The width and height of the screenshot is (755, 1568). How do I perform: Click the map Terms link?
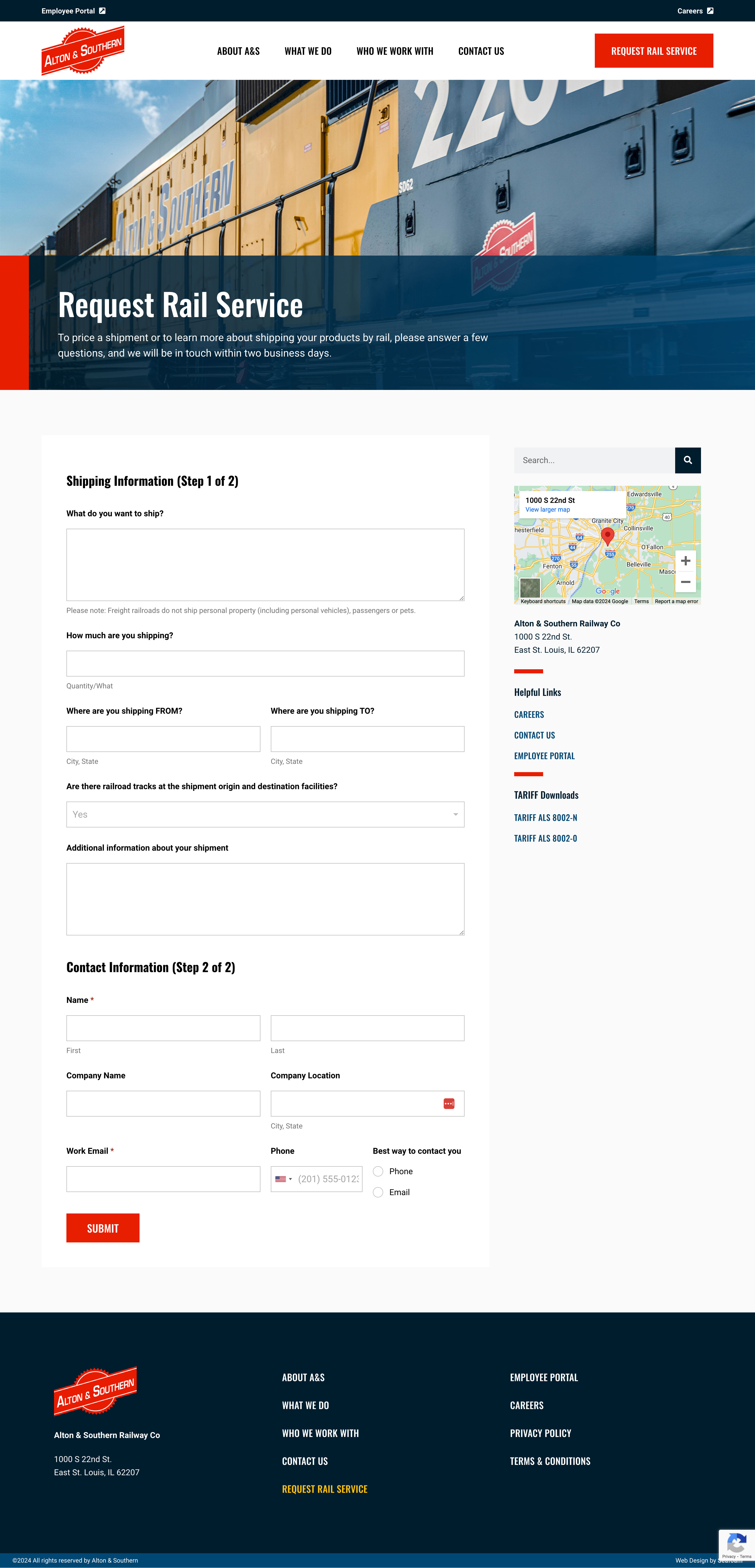pyautogui.click(x=641, y=601)
